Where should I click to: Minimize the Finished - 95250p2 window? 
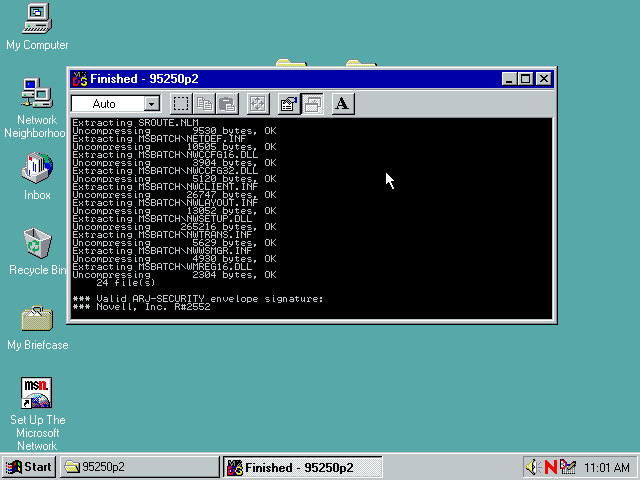(509, 79)
